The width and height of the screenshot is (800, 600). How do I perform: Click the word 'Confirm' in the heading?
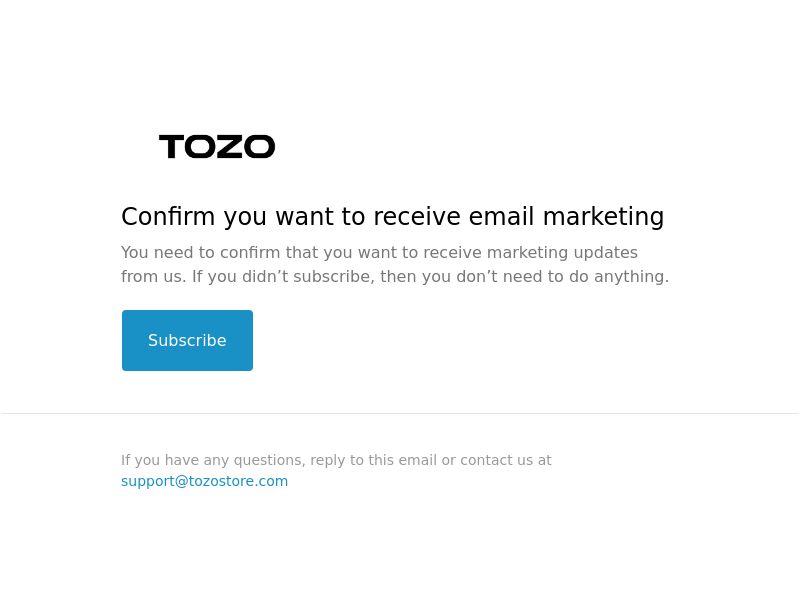(x=168, y=216)
